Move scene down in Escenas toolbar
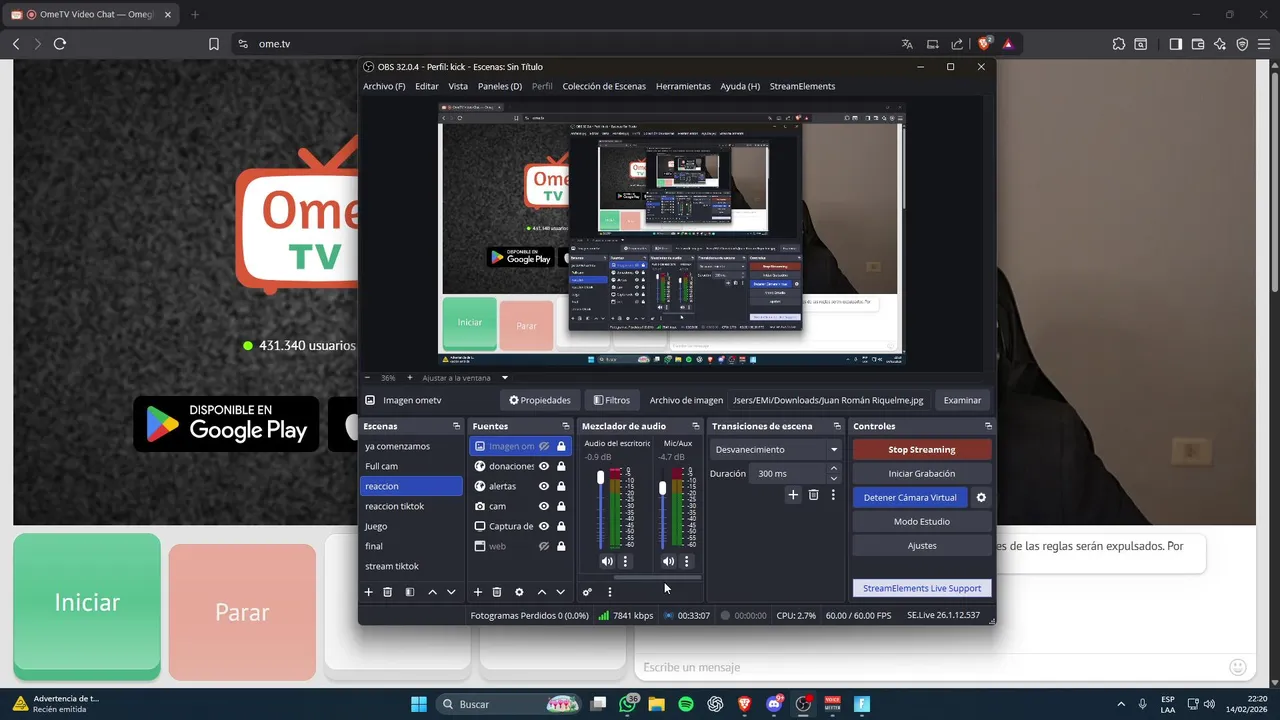Viewport: 1280px width, 720px height. click(451, 592)
